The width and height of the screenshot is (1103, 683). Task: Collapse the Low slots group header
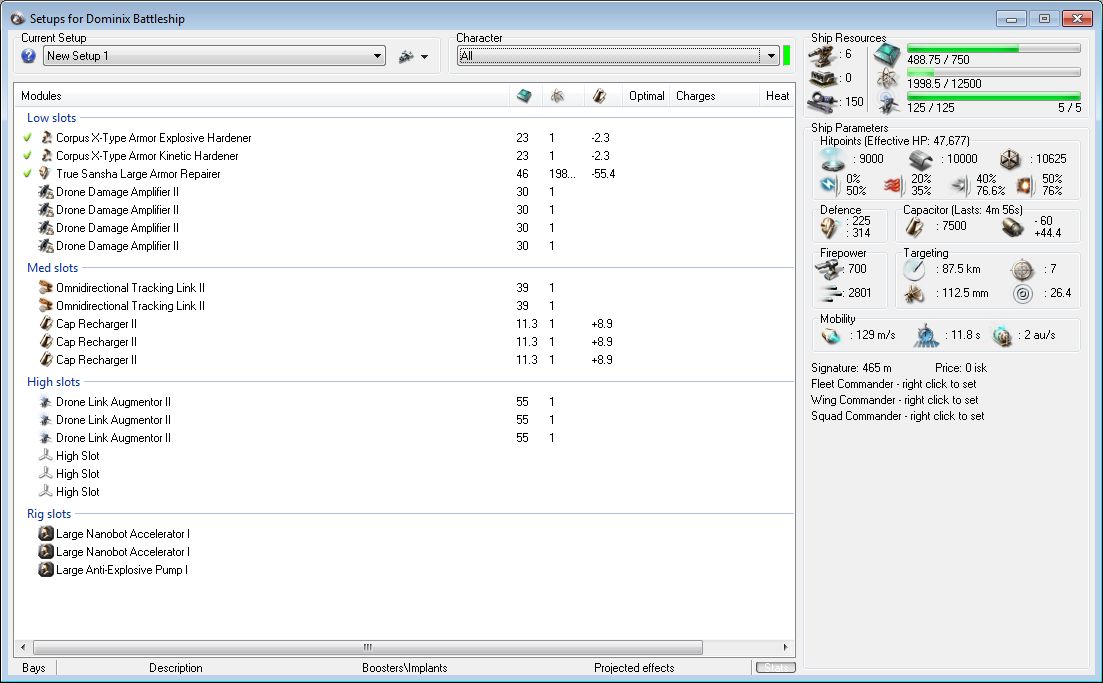click(x=51, y=117)
